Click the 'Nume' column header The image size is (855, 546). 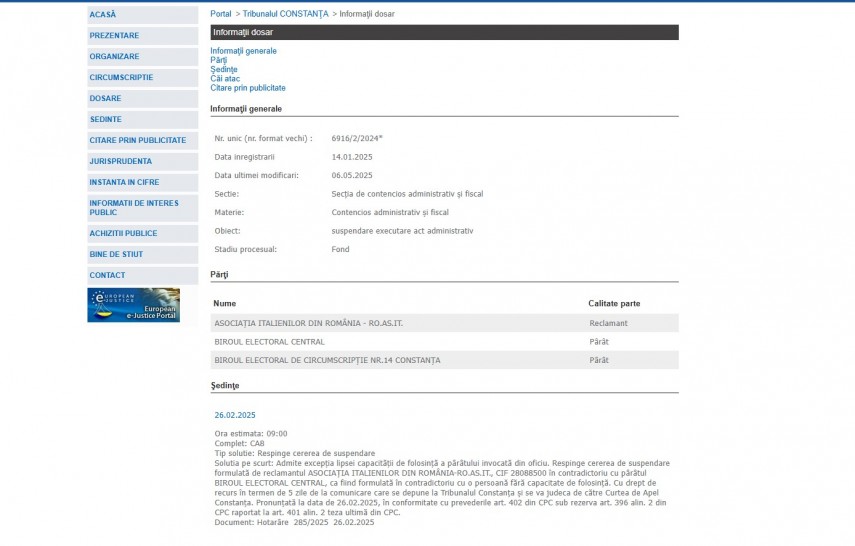(x=225, y=303)
